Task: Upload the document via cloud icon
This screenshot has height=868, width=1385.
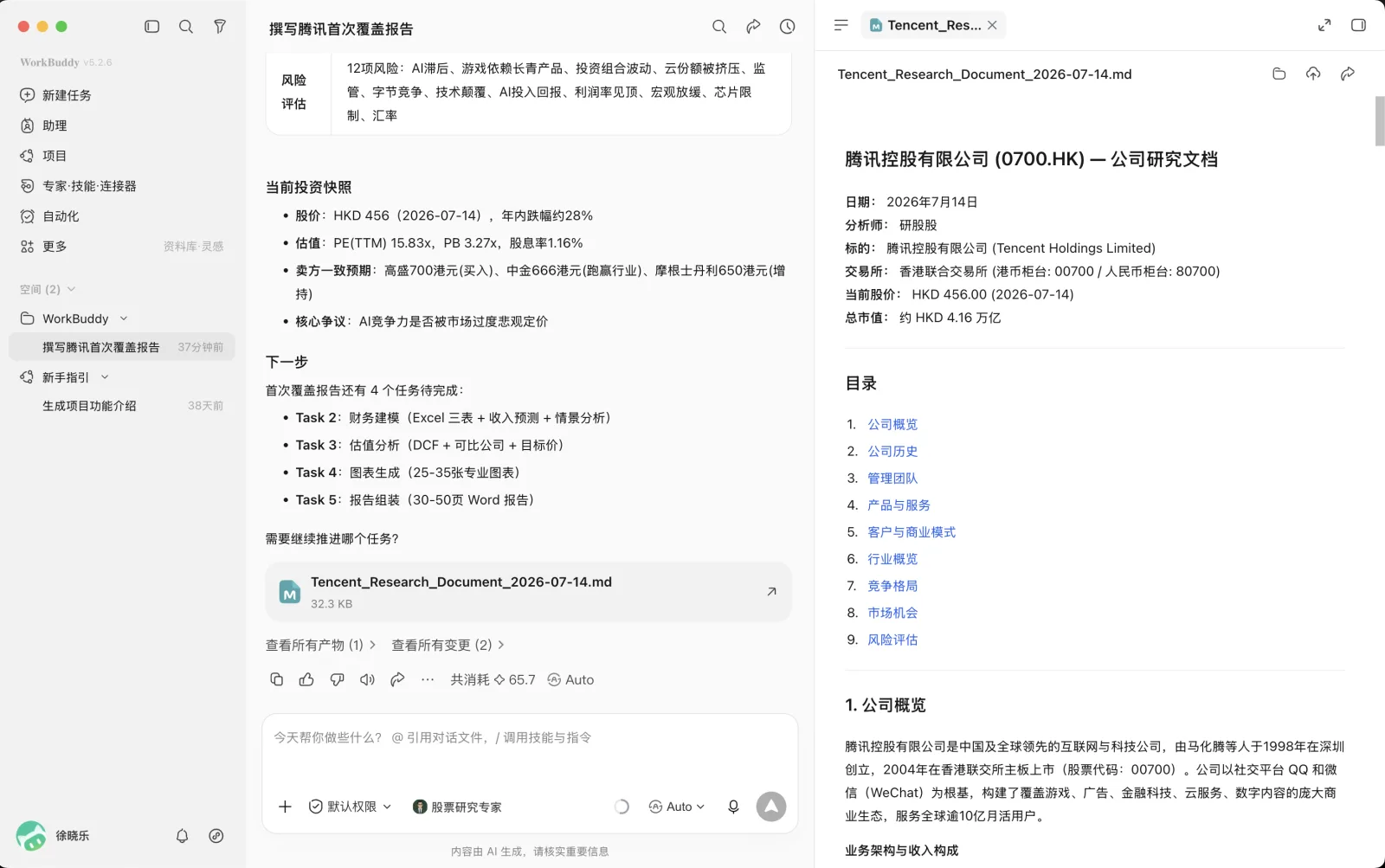Action: pos(1313,74)
